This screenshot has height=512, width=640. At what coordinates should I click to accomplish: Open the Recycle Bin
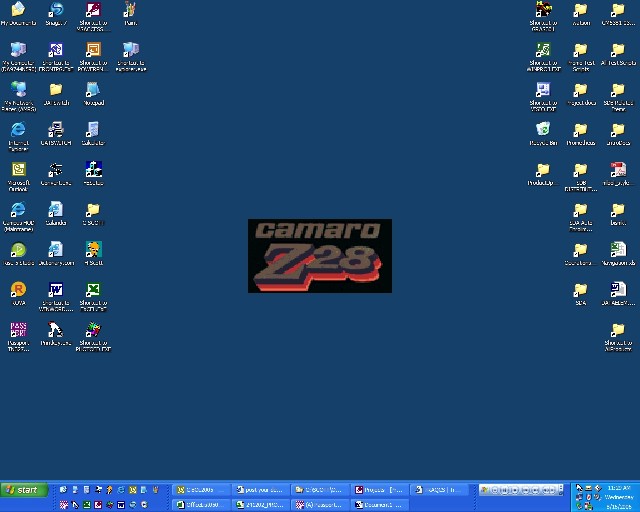pyautogui.click(x=542, y=130)
